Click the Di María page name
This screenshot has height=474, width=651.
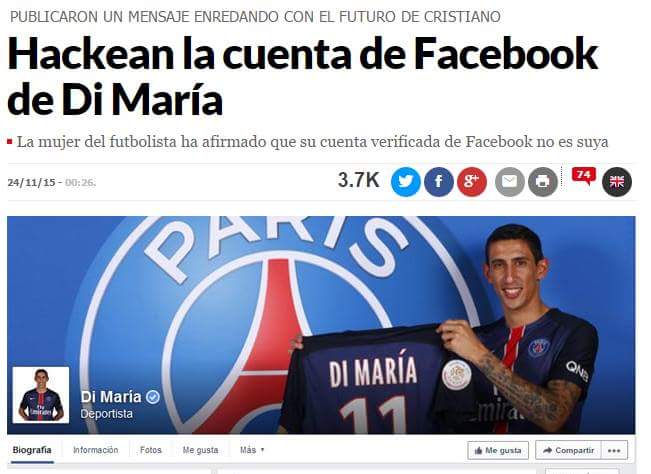pyautogui.click(x=111, y=397)
